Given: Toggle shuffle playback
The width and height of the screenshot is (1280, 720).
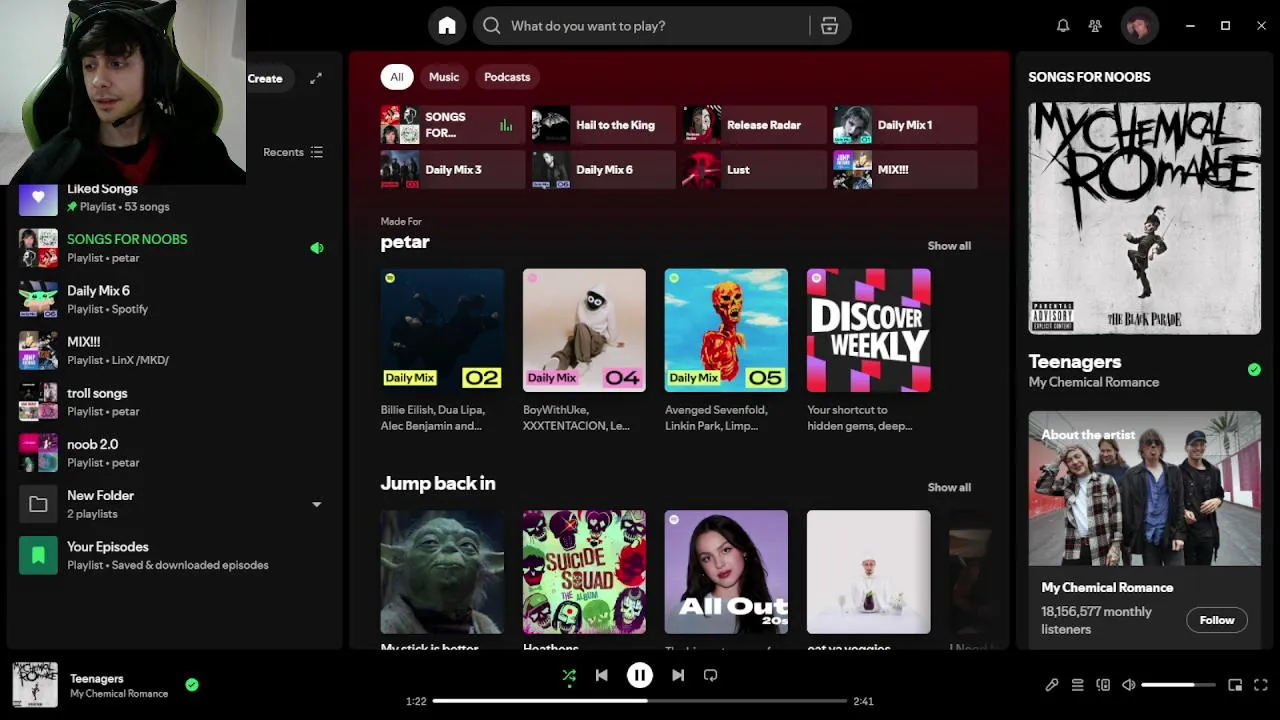Looking at the screenshot, I should pos(569,676).
